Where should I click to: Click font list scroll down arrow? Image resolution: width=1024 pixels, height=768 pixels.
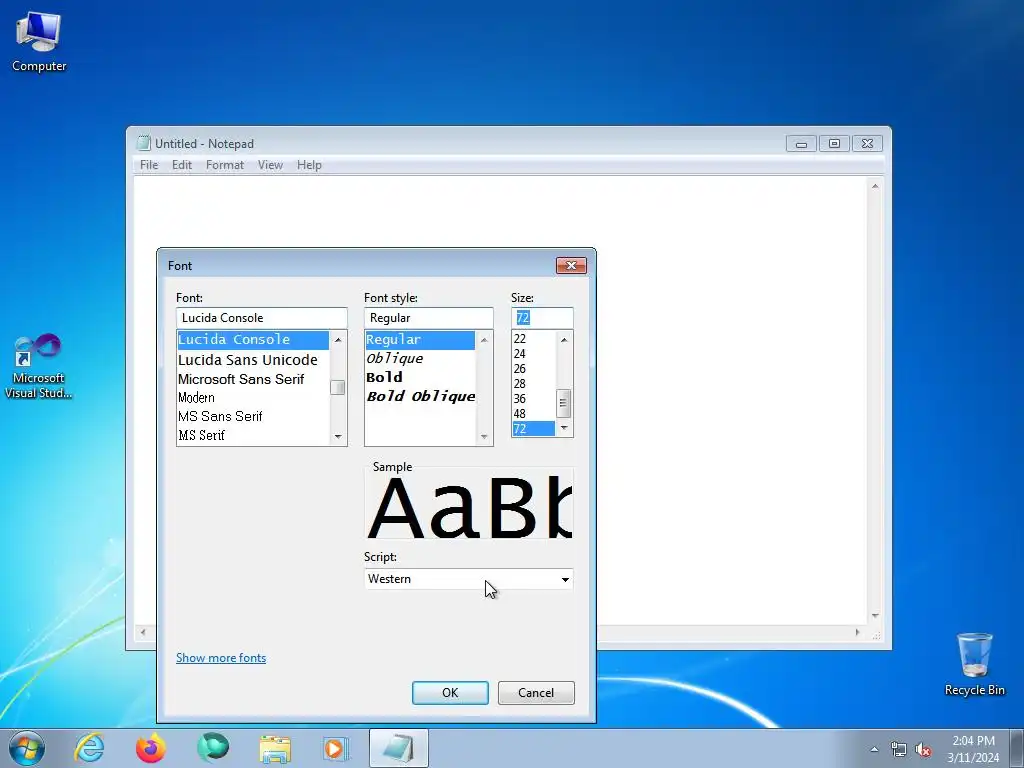(x=338, y=436)
